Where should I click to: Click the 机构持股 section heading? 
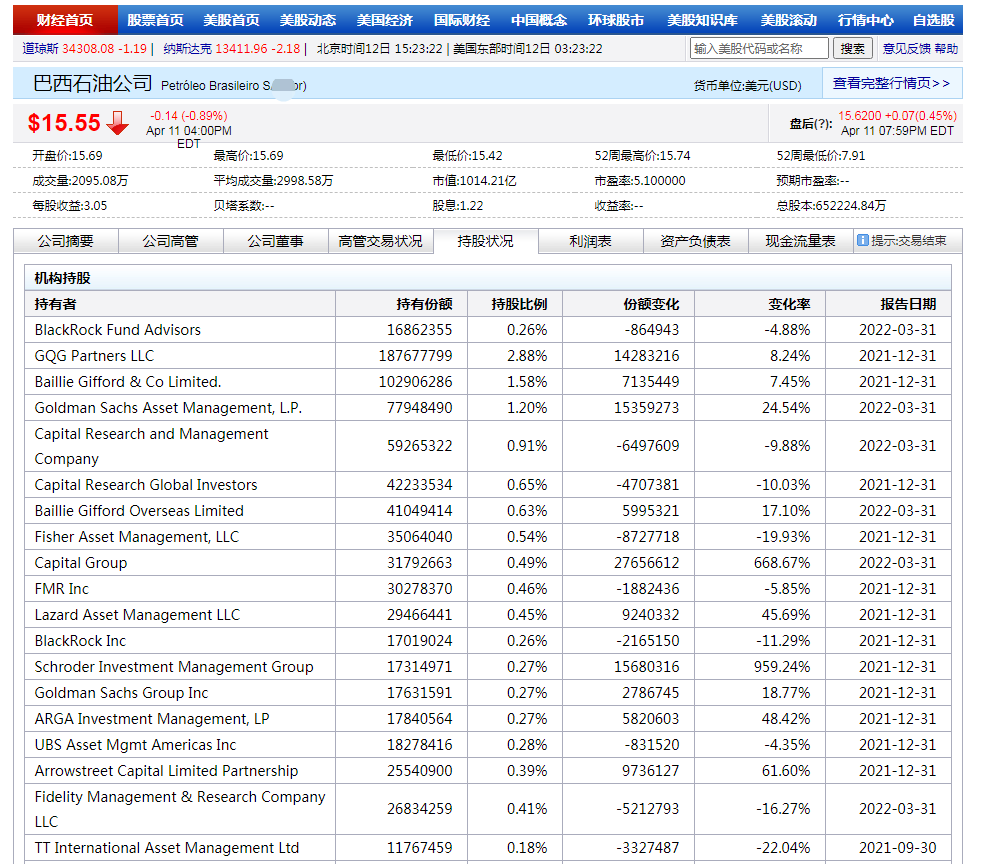pyautogui.click(x=62, y=278)
